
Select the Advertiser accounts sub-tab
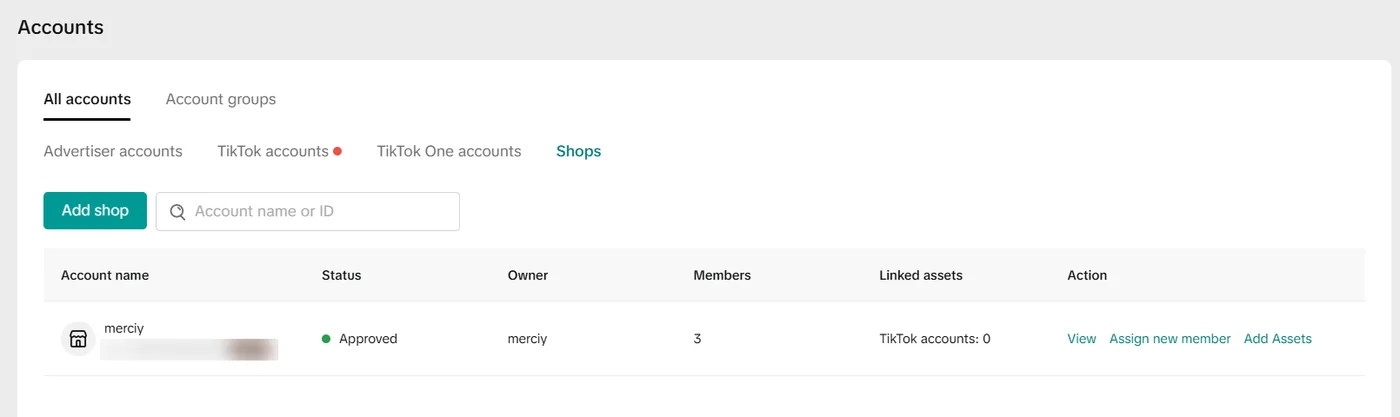pyautogui.click(x=113, y=151)
